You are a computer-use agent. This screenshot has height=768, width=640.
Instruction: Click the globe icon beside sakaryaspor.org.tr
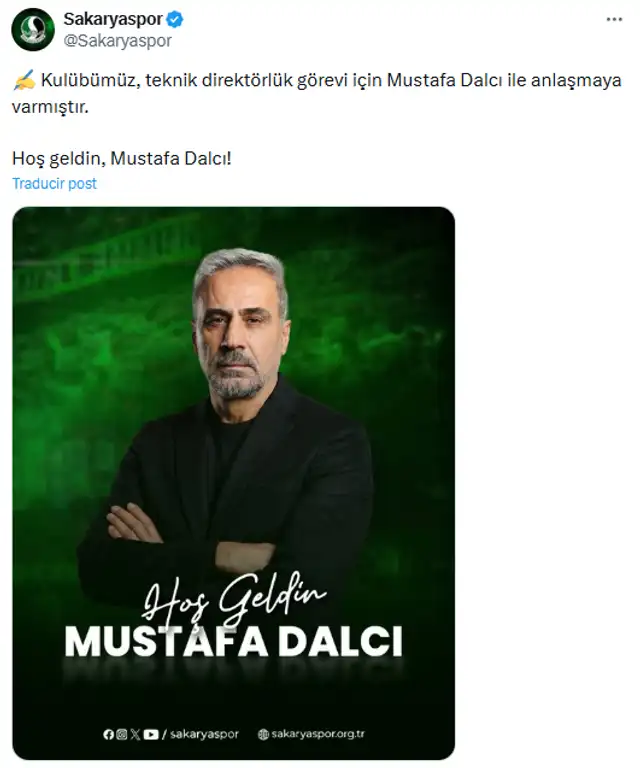(263, 734)
